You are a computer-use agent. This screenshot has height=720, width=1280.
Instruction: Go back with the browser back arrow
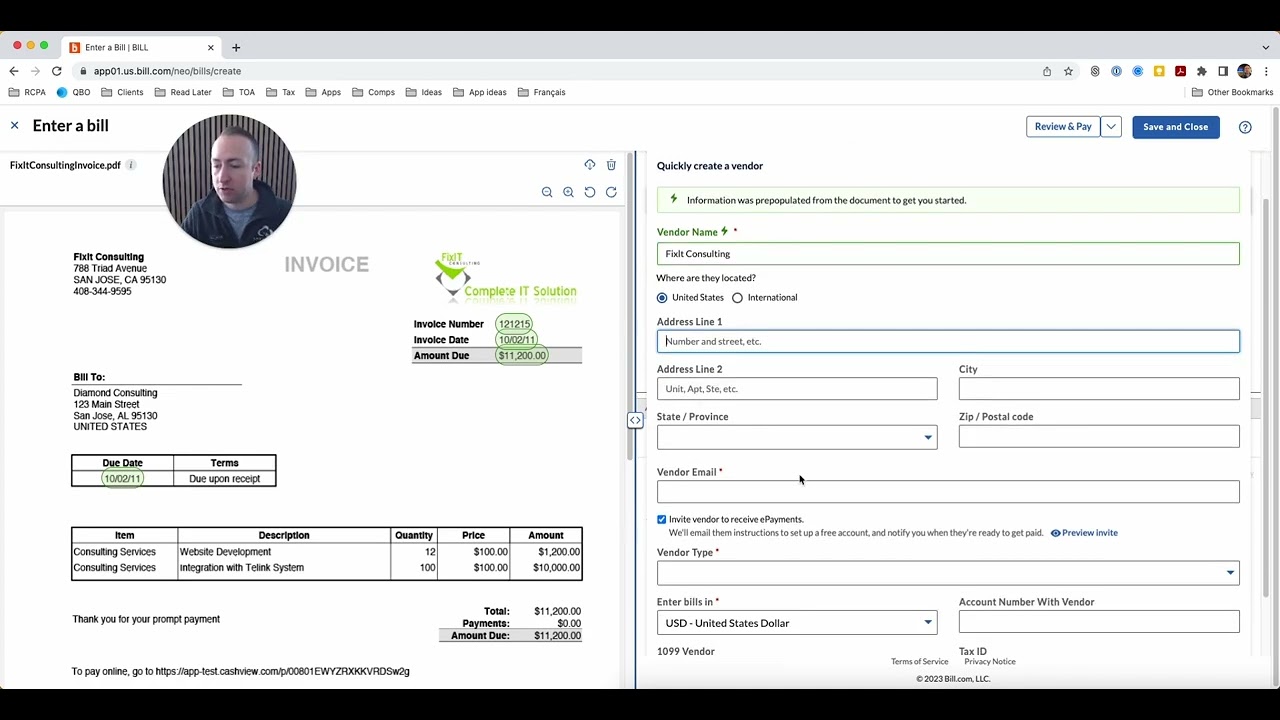[x=14, y=71]
